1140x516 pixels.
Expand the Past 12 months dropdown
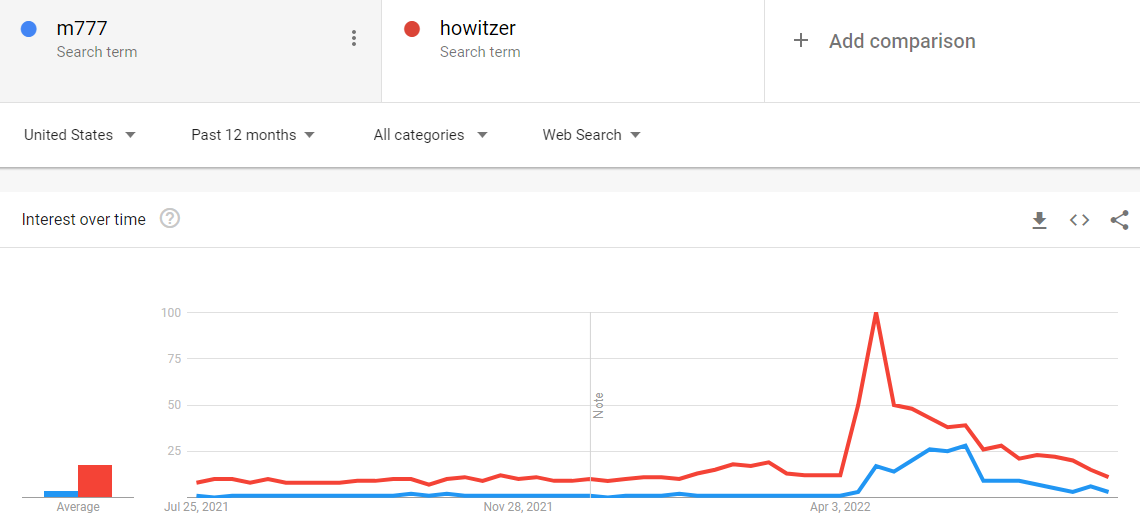[x=252, y=134]
